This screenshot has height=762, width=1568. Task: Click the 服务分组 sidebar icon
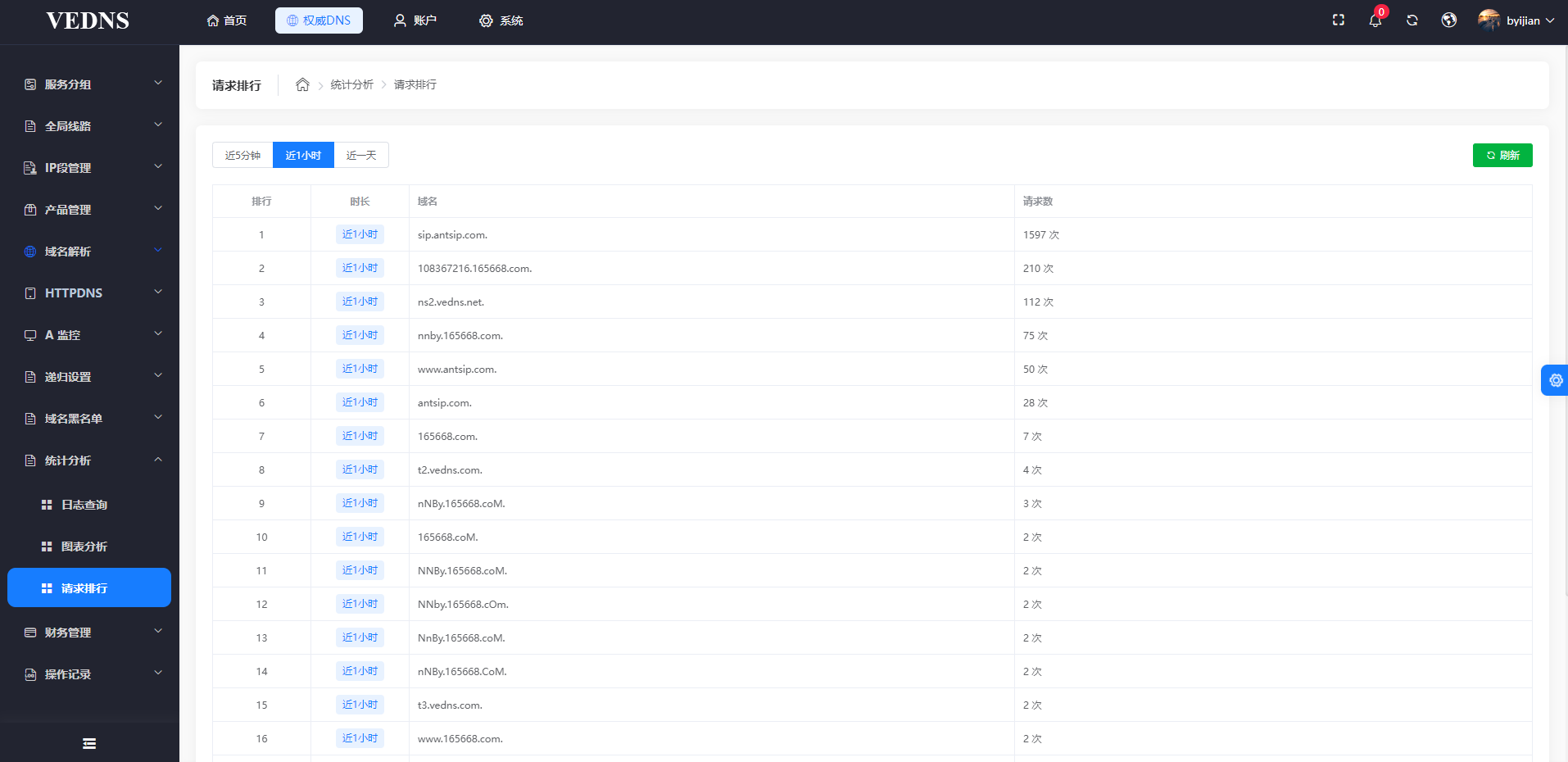30,84
